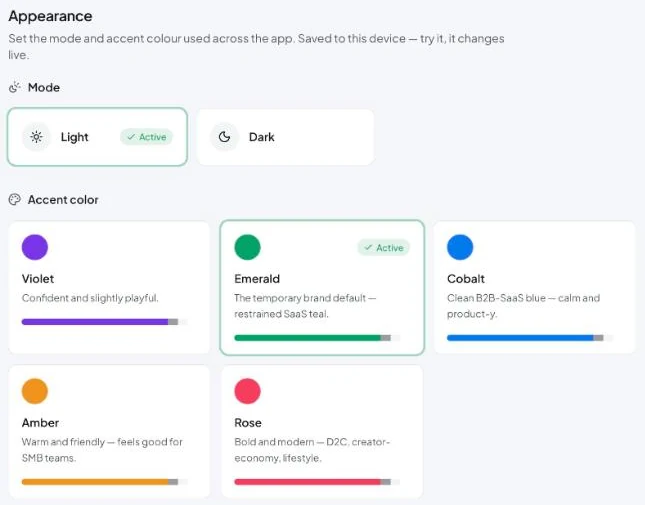Viewport: 645px width, 505px height.
Task: Click the violet color circle
Action: (35, 247)
